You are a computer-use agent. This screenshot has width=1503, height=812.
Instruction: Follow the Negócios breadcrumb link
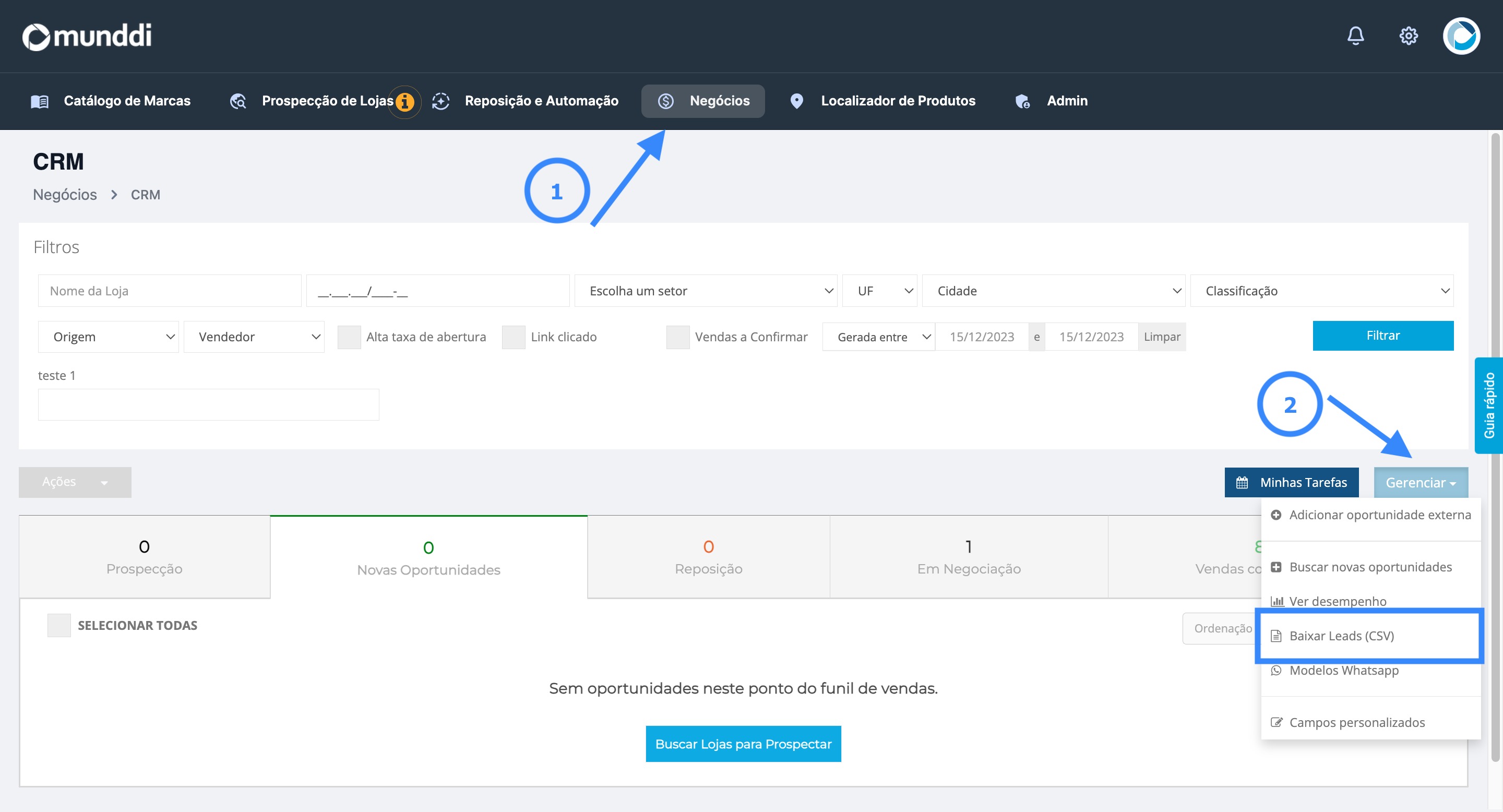65,194
